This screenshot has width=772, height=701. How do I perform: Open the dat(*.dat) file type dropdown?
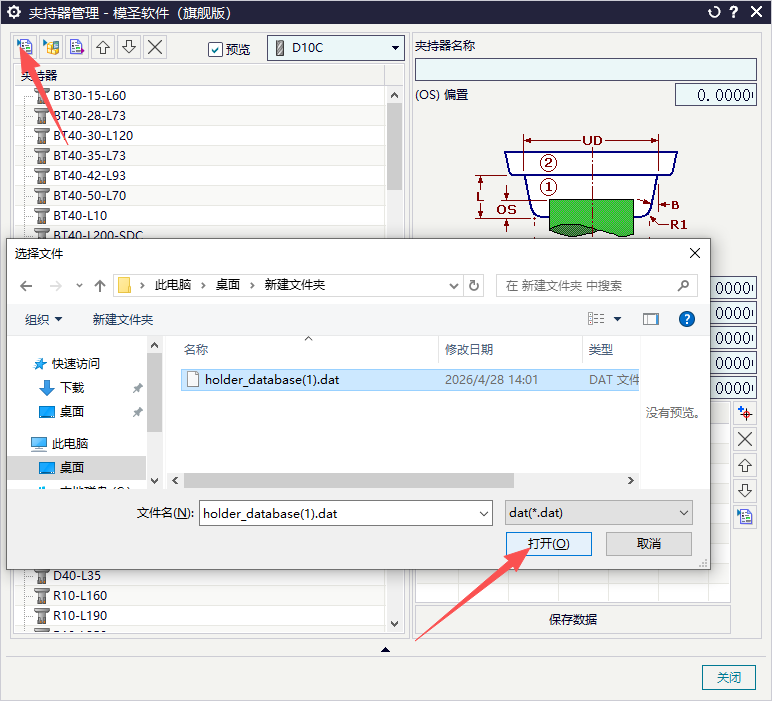599,512
